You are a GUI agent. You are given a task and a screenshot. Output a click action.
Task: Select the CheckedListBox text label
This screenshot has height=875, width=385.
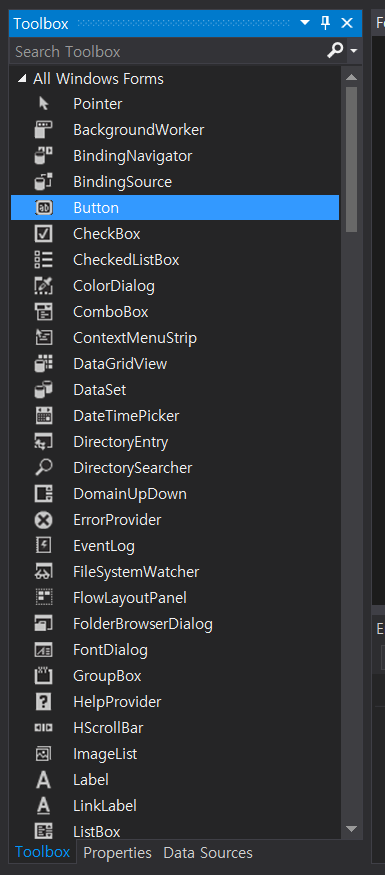pyautogui.click(x=126, y=260)
